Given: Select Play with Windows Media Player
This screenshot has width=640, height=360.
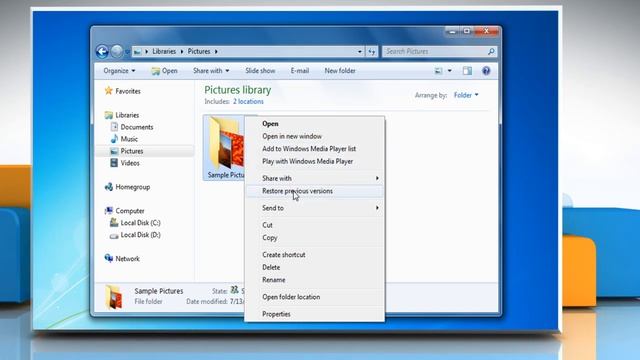Looking at the screenshot, I should 314,162.
